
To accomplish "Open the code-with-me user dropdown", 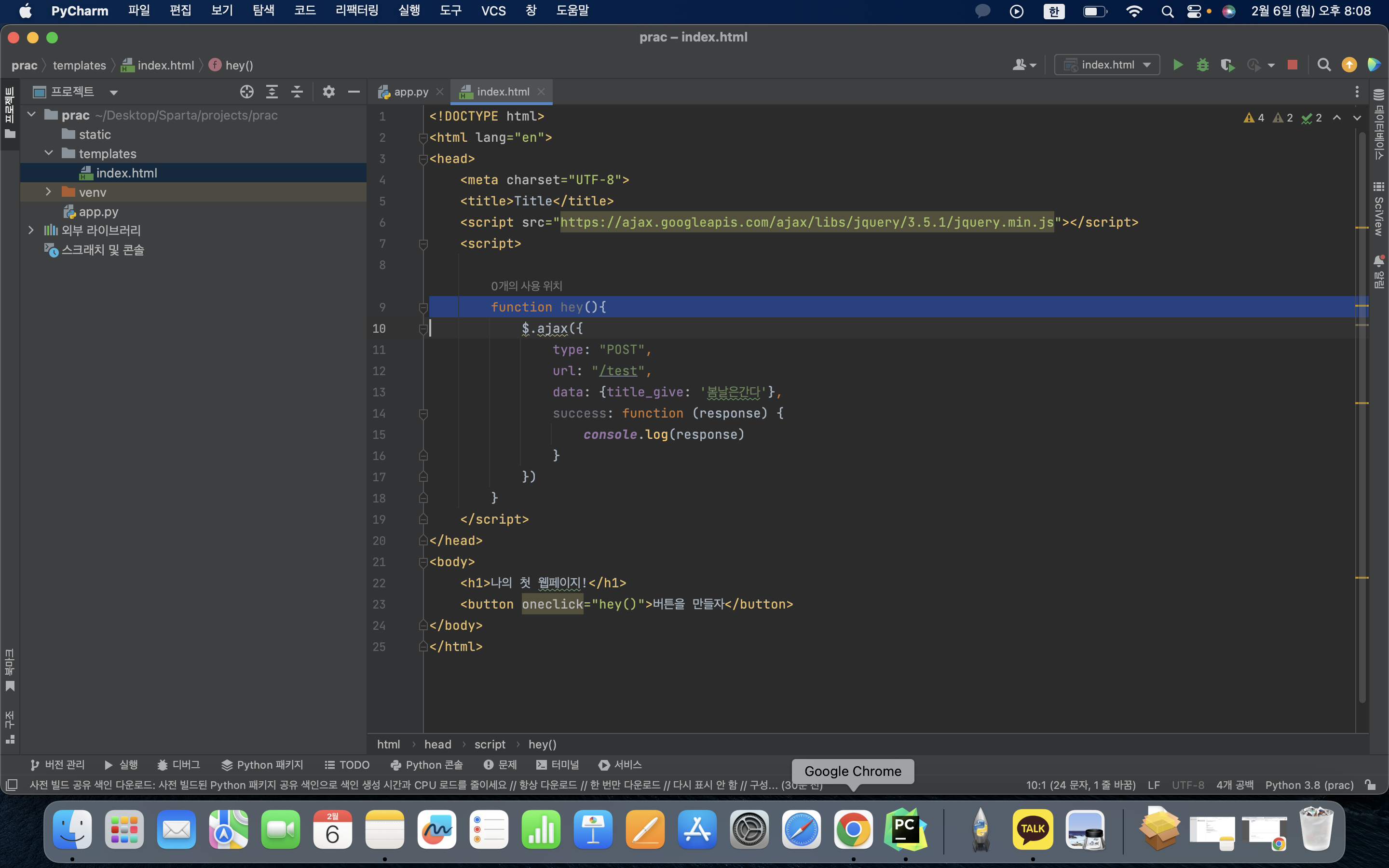I will pyautogui.click(x=1024, y=65).
